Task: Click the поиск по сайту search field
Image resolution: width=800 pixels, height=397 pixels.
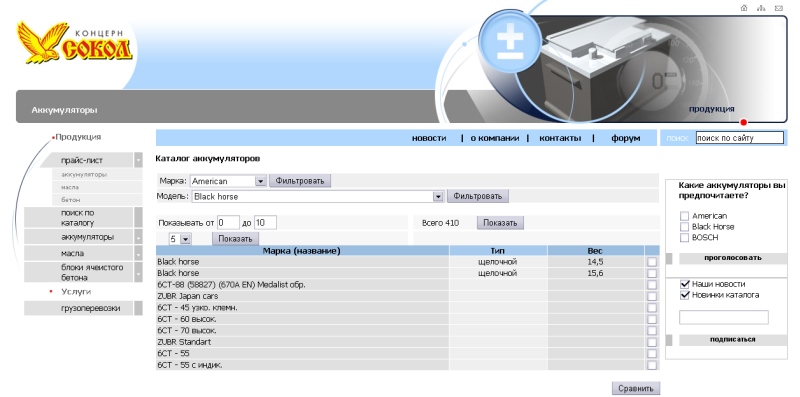Action: click(740, 138)
